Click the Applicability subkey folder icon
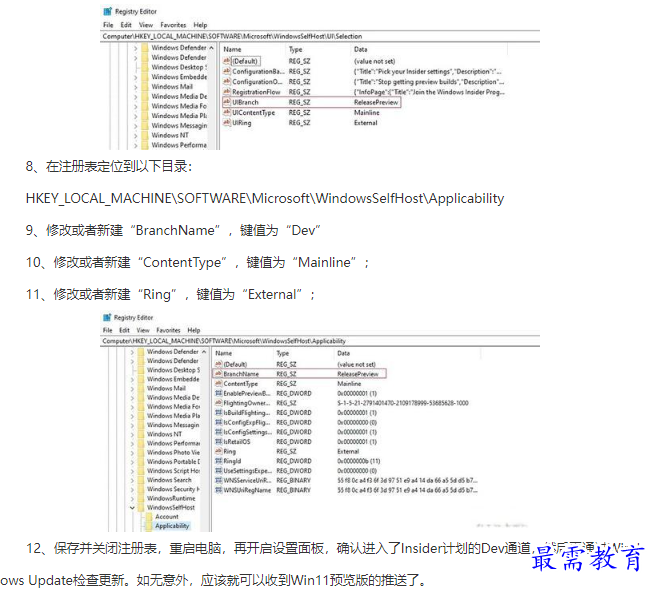 coord(150,526)
